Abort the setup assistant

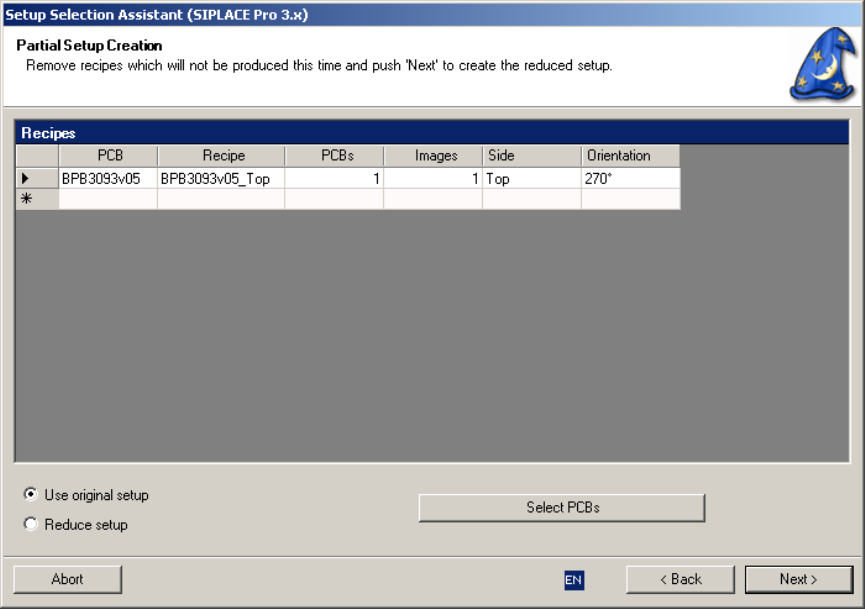coord(67,579)
